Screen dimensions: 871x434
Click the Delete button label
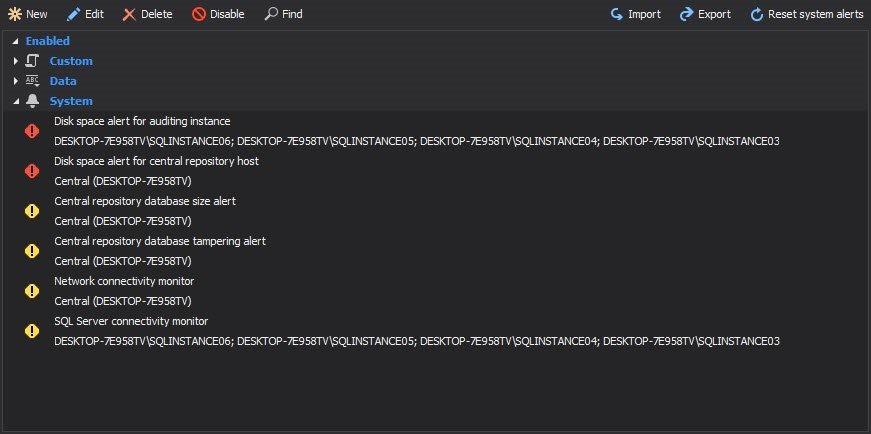point(157,14)
